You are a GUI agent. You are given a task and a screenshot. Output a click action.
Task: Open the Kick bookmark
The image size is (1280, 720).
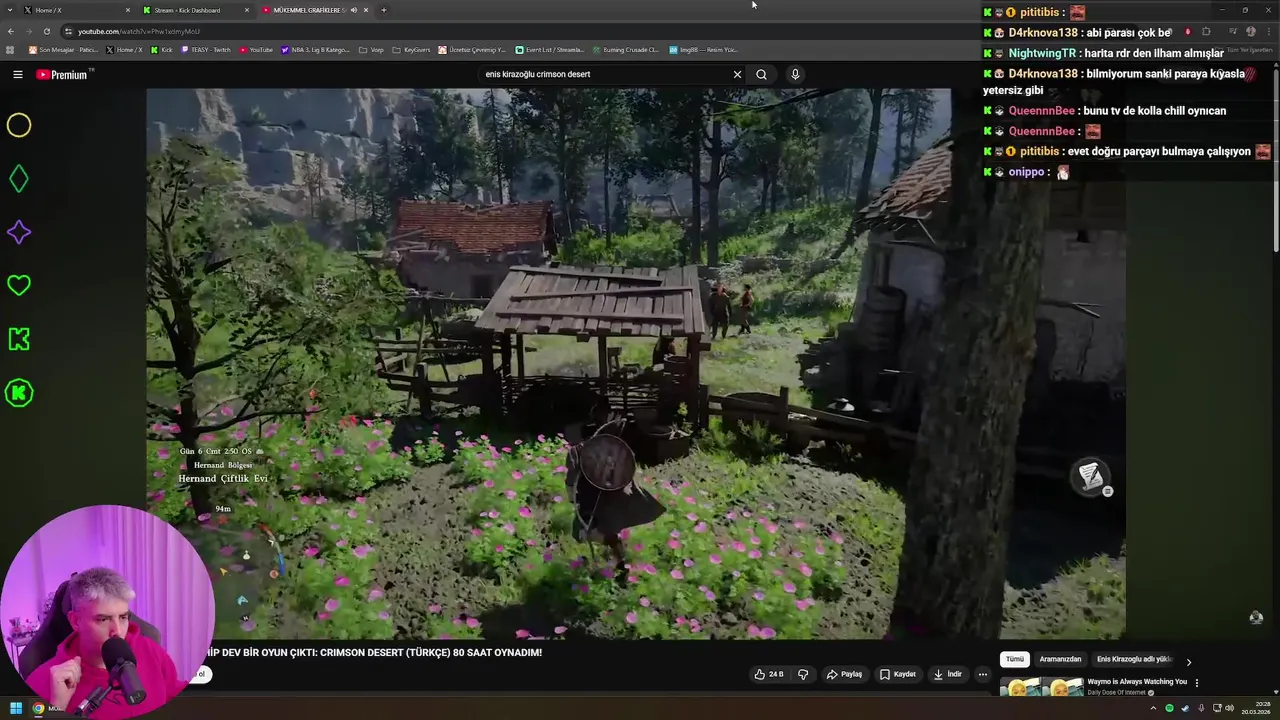click(161, 49)
